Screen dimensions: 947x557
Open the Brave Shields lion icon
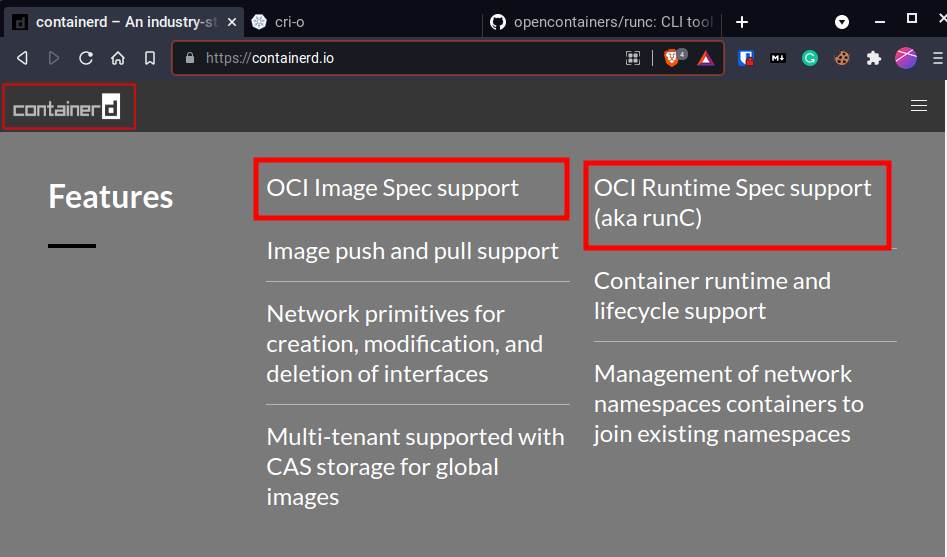(672, 57)
